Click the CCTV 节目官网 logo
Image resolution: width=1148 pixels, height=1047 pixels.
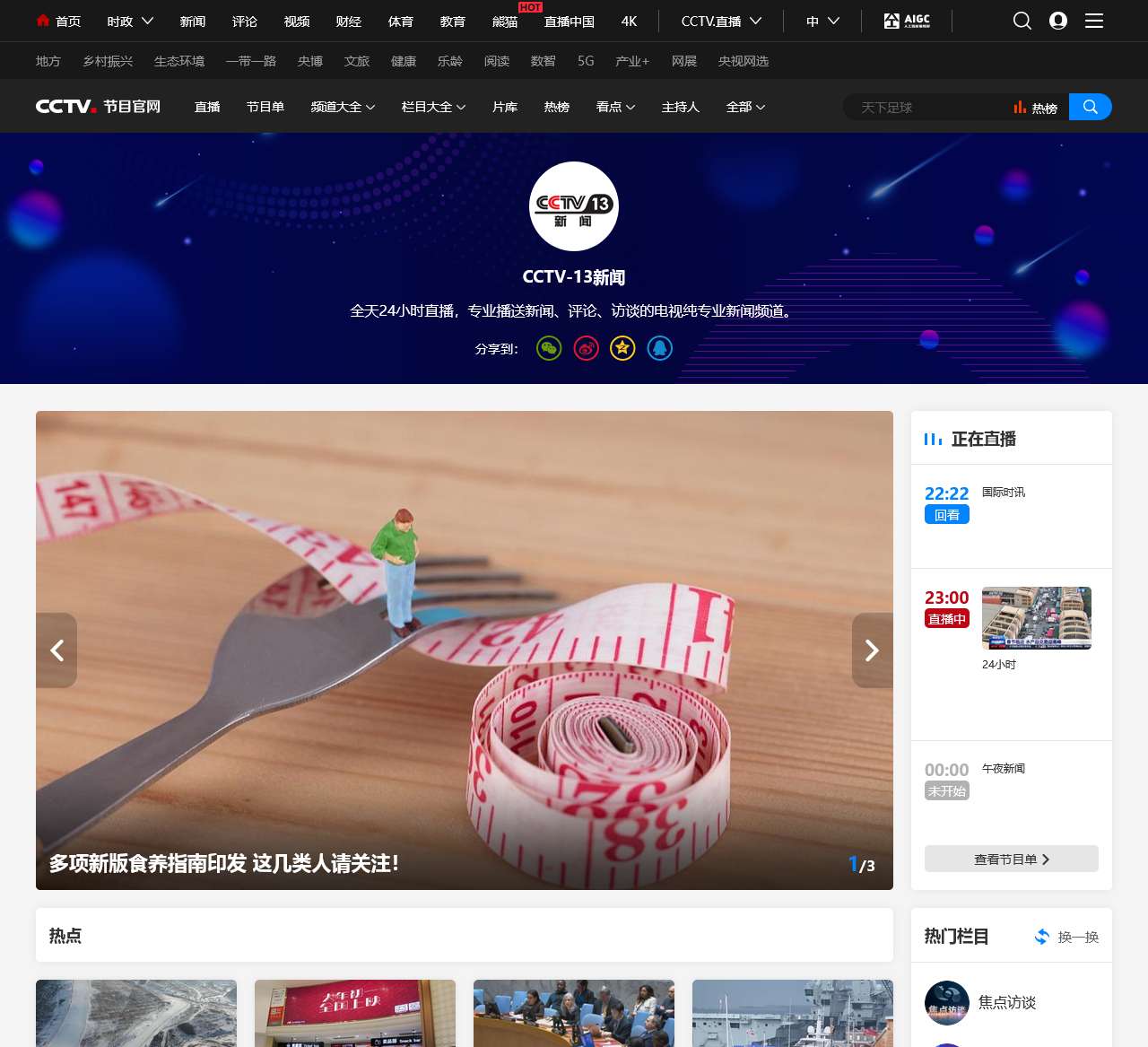coord(99,106)
